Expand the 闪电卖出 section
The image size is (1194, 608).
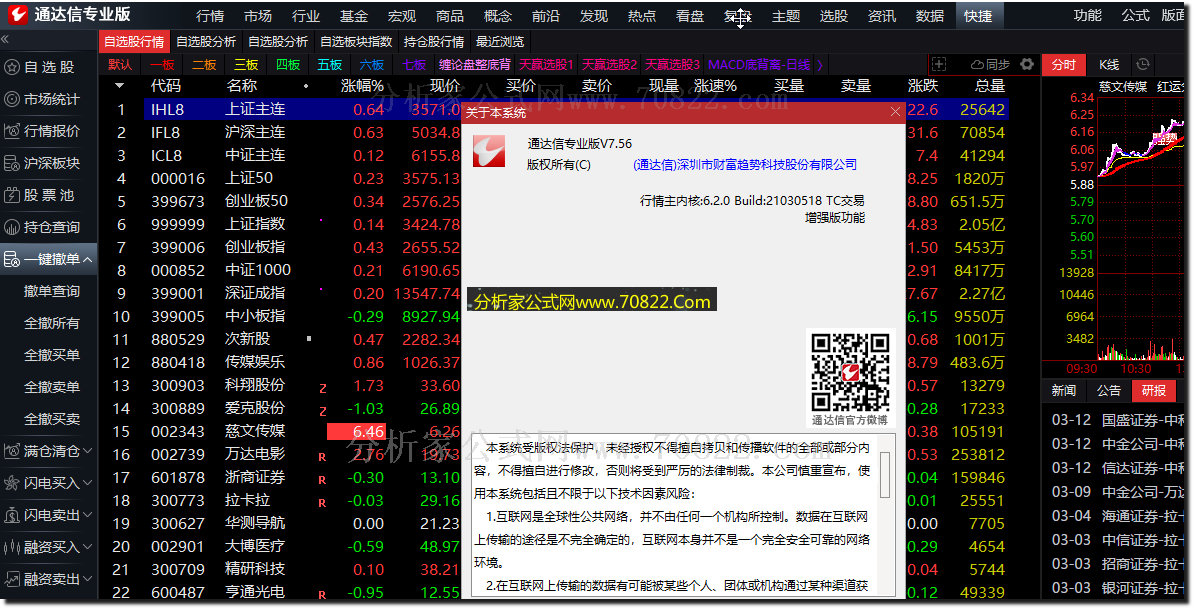click(x=88, y=515)
